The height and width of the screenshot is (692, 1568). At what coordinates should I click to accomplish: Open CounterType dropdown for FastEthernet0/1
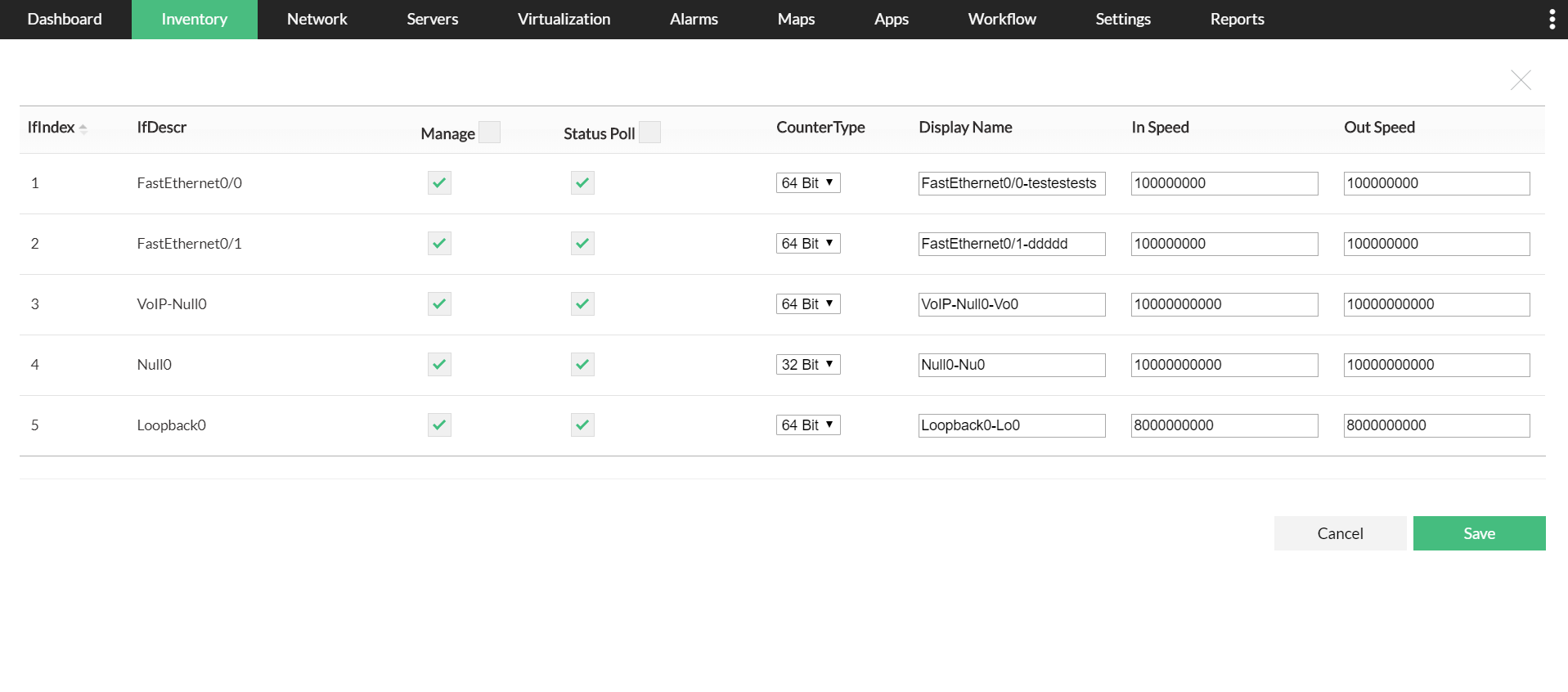tap(807, 244)
